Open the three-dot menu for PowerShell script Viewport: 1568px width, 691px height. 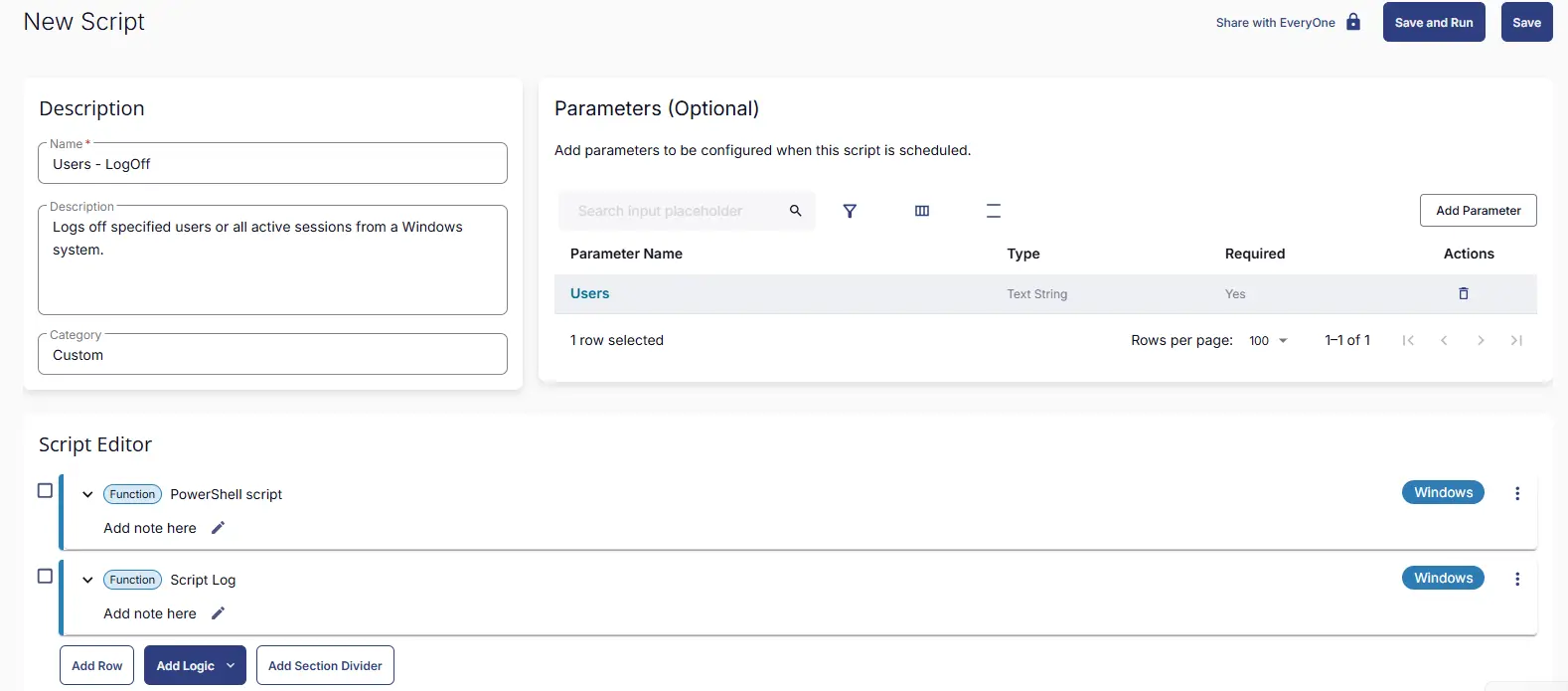[1516, 493]
